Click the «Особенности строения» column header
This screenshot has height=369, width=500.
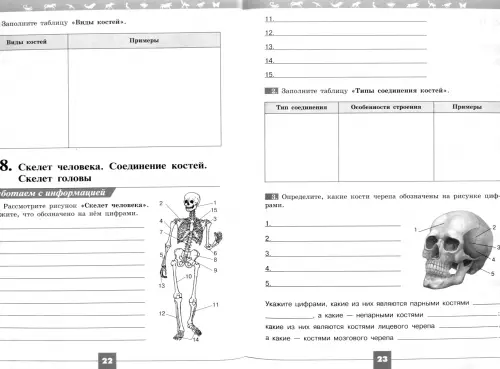point(386,107)
